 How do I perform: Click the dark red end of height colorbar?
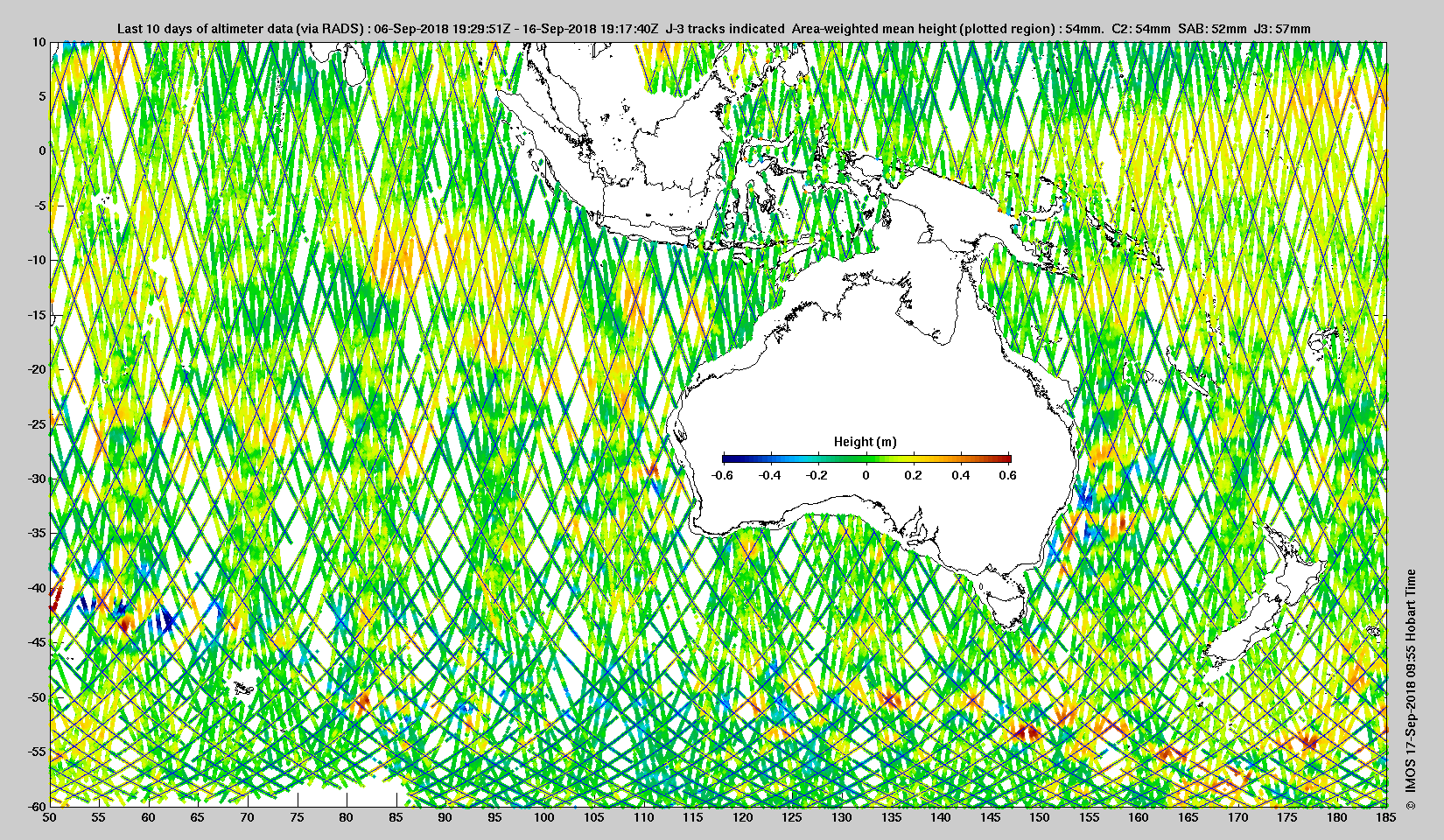click(x=1006, y=458)
